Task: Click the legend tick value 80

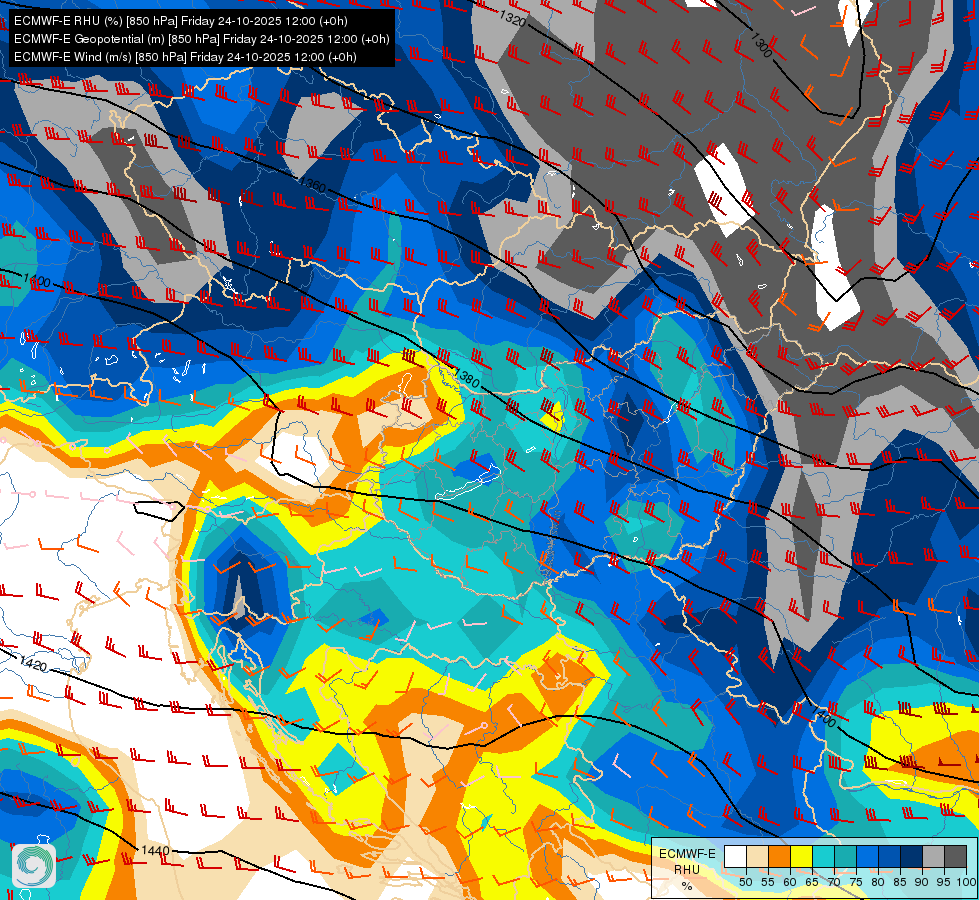Action: 878,882
